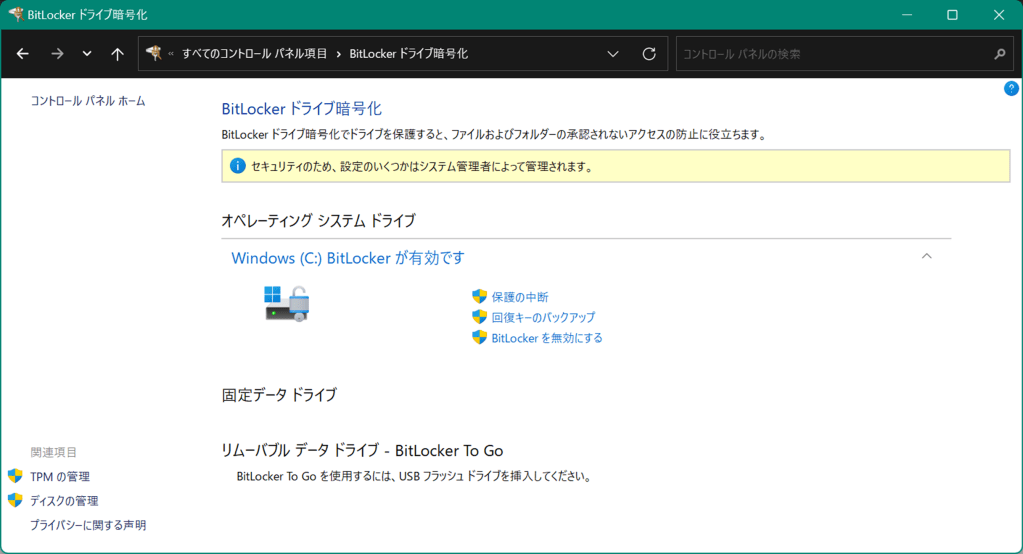
Task: Click the forward navigation arrow
Action: point(57,54)
